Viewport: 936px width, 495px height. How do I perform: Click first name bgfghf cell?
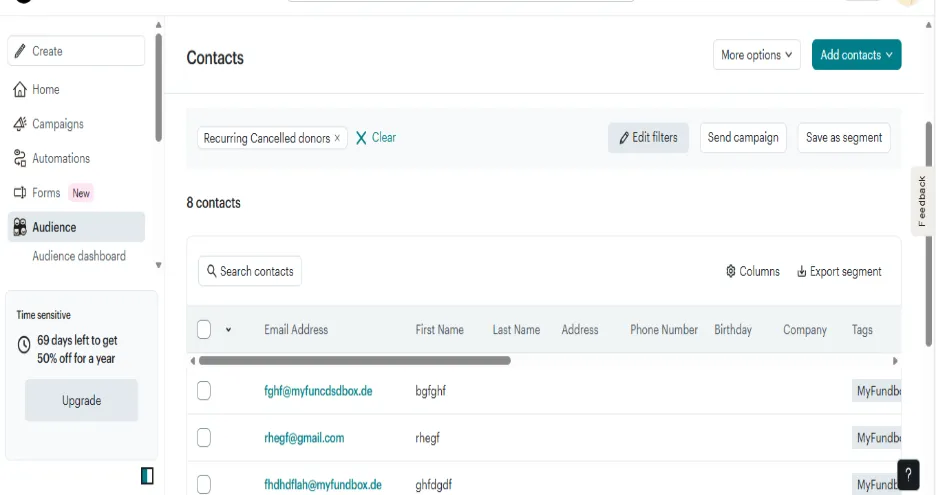coord(430,391)
